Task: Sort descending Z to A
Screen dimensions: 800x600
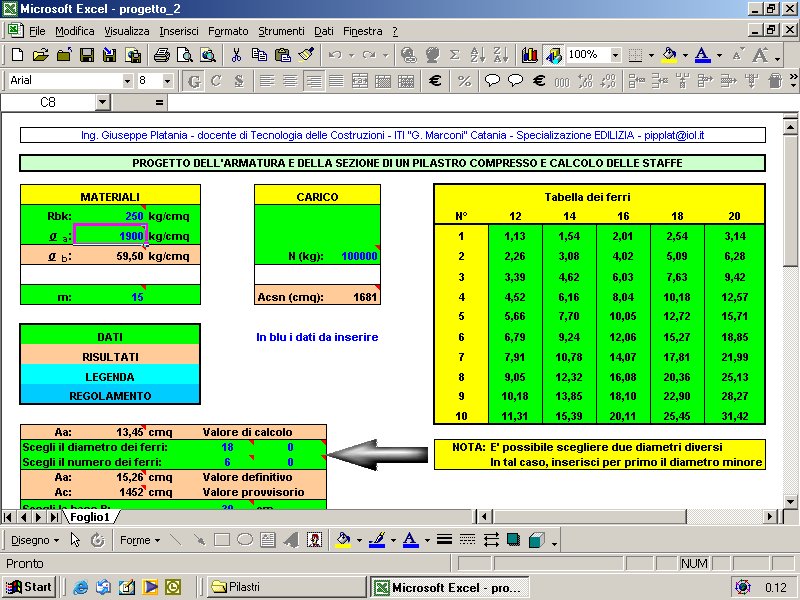Action: (501, 55)
